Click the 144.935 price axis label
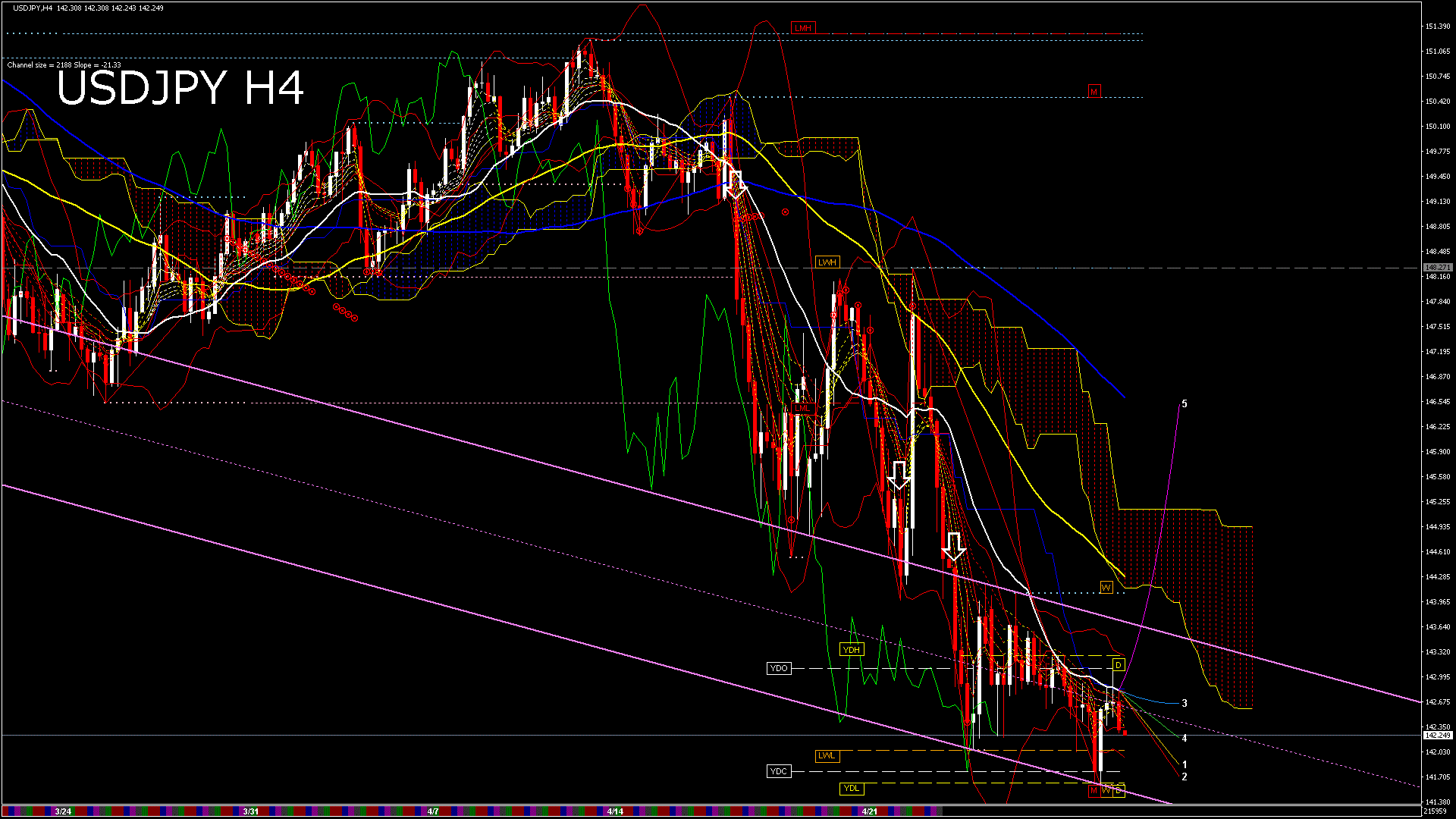 pos(1437,527)
